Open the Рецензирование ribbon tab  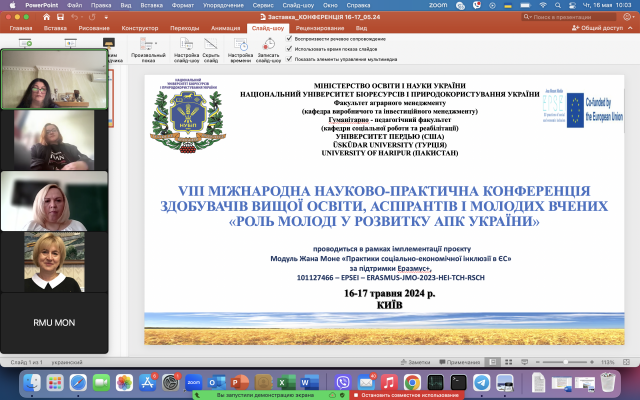point(320,28)
